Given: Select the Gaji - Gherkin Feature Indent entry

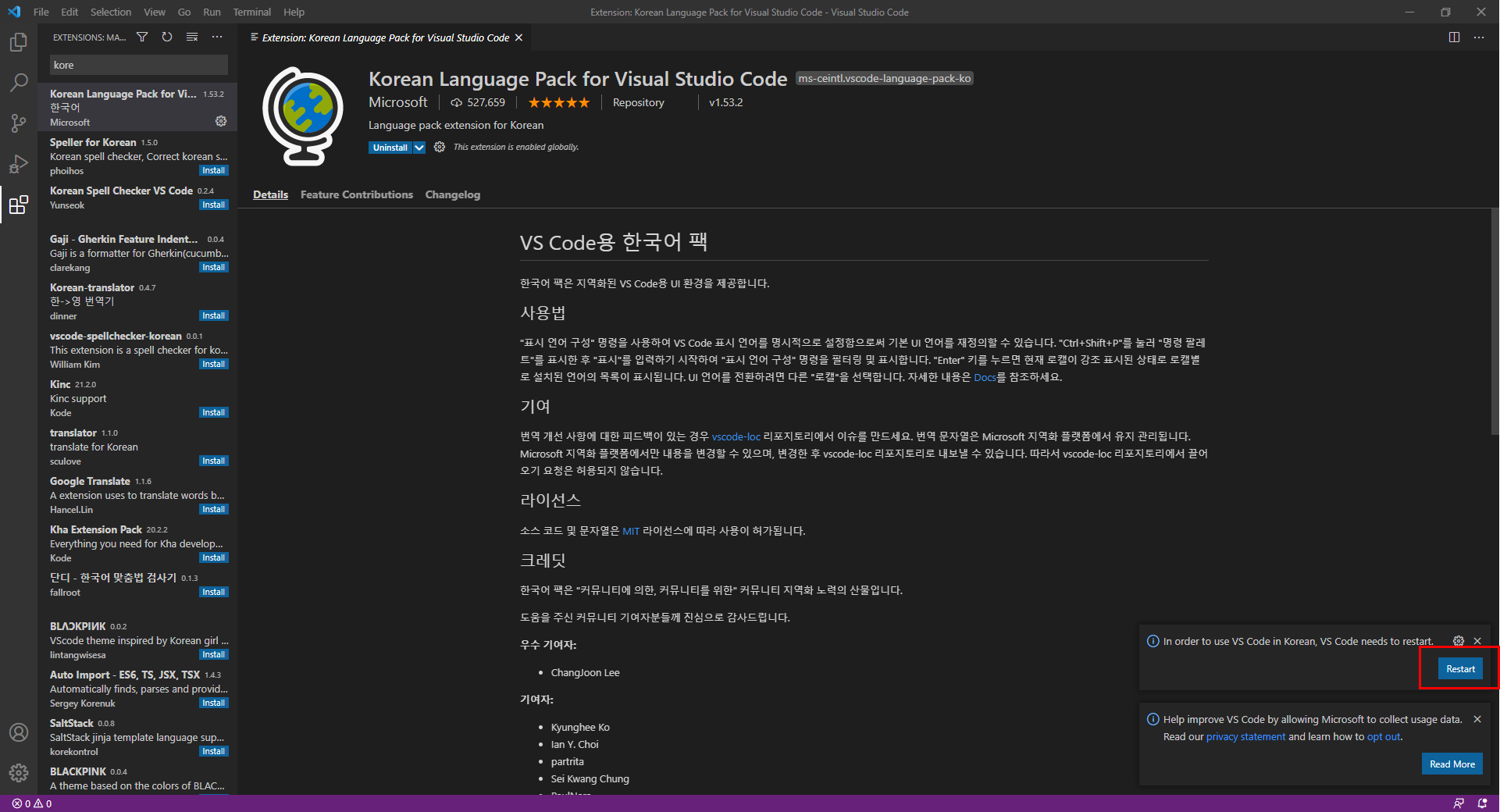Looking at the screenshot, I should (x=137, y=253).
